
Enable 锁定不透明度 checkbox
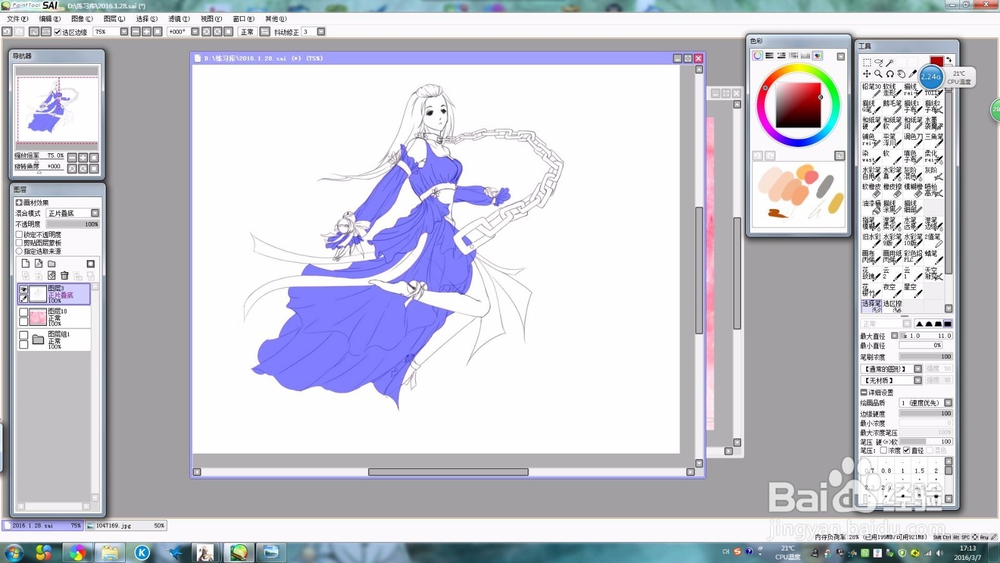tap(19, 235)
